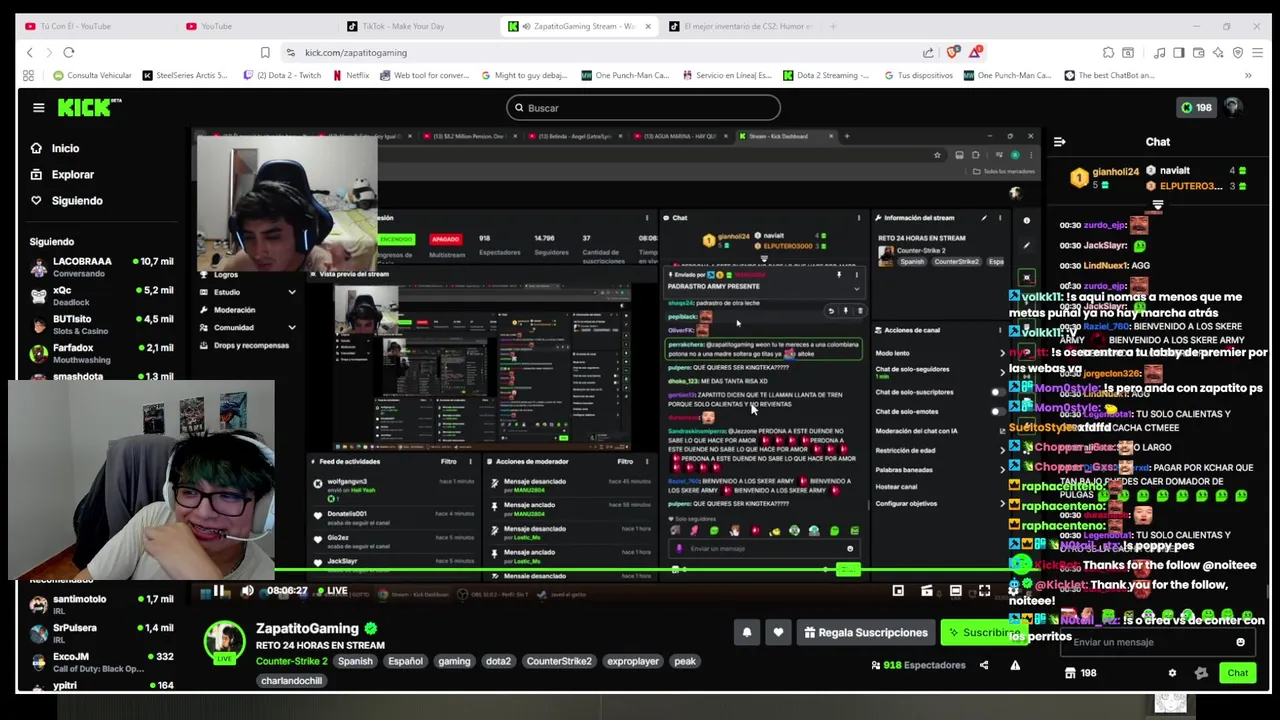Screen dimensions: 1280x720
Task: Open the ZapatitoGaming channel avatar
Action: tap(224, 642)
